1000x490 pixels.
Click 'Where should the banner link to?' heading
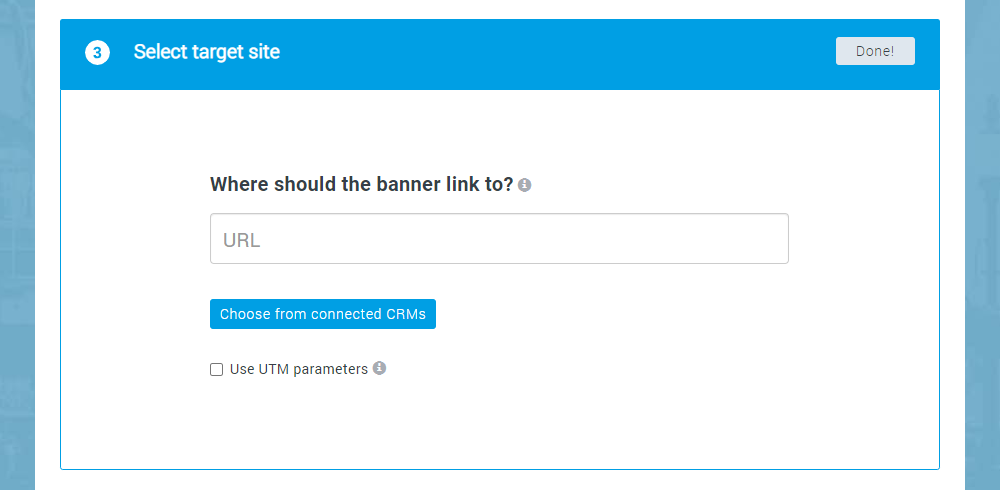pos(361,185)
